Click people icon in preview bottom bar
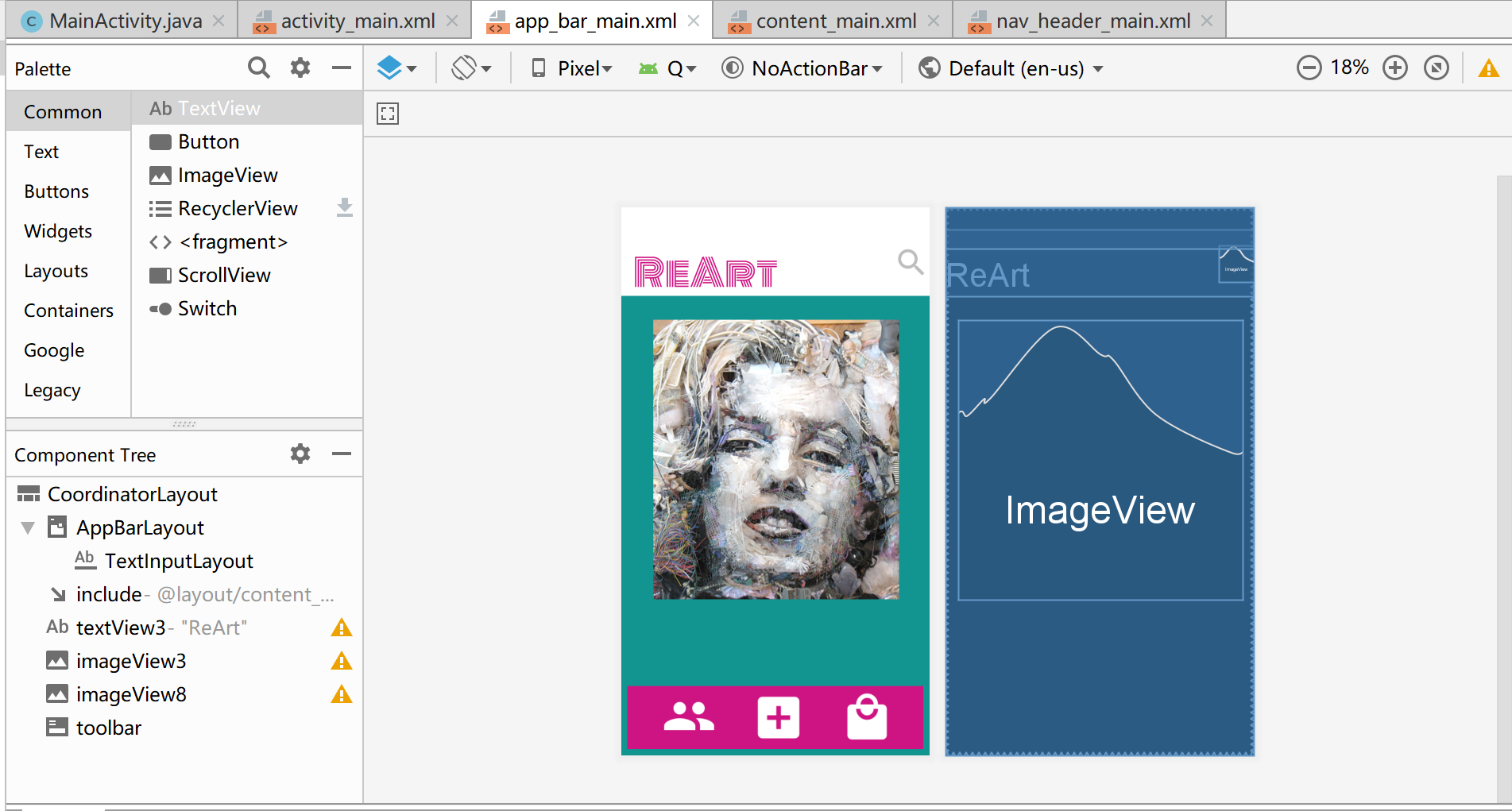1512x811 pixels. pyautogui.click(x=689, y=716)
